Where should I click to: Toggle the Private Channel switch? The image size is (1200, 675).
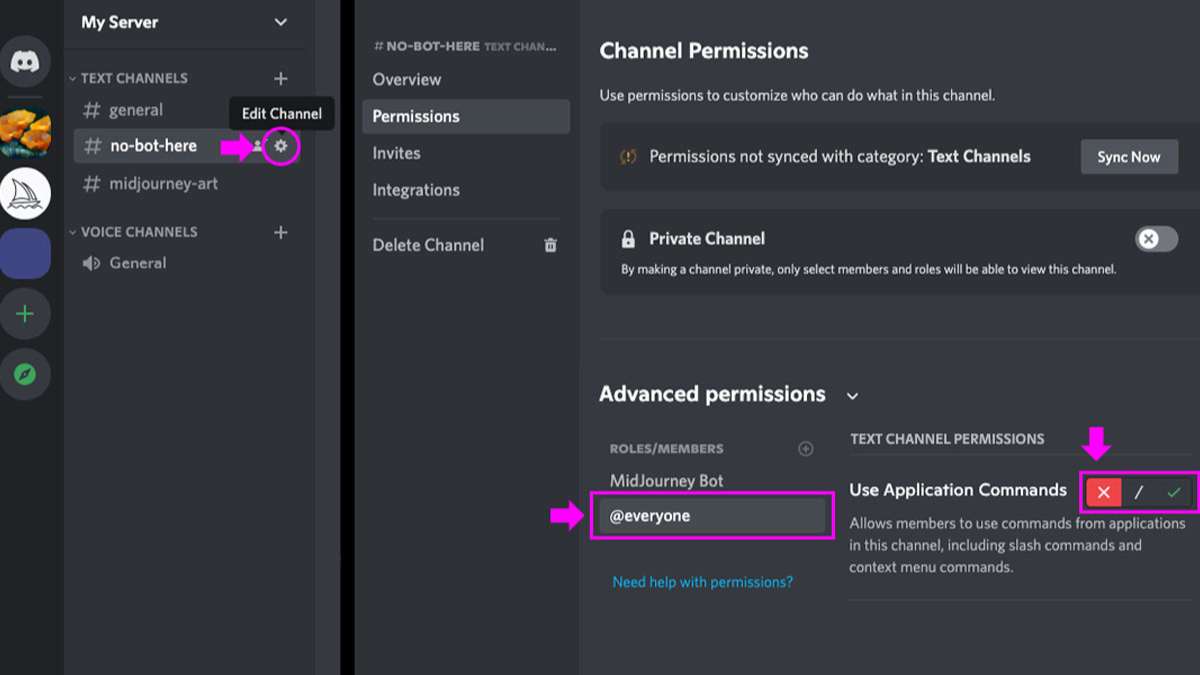tap(1155, 239)
